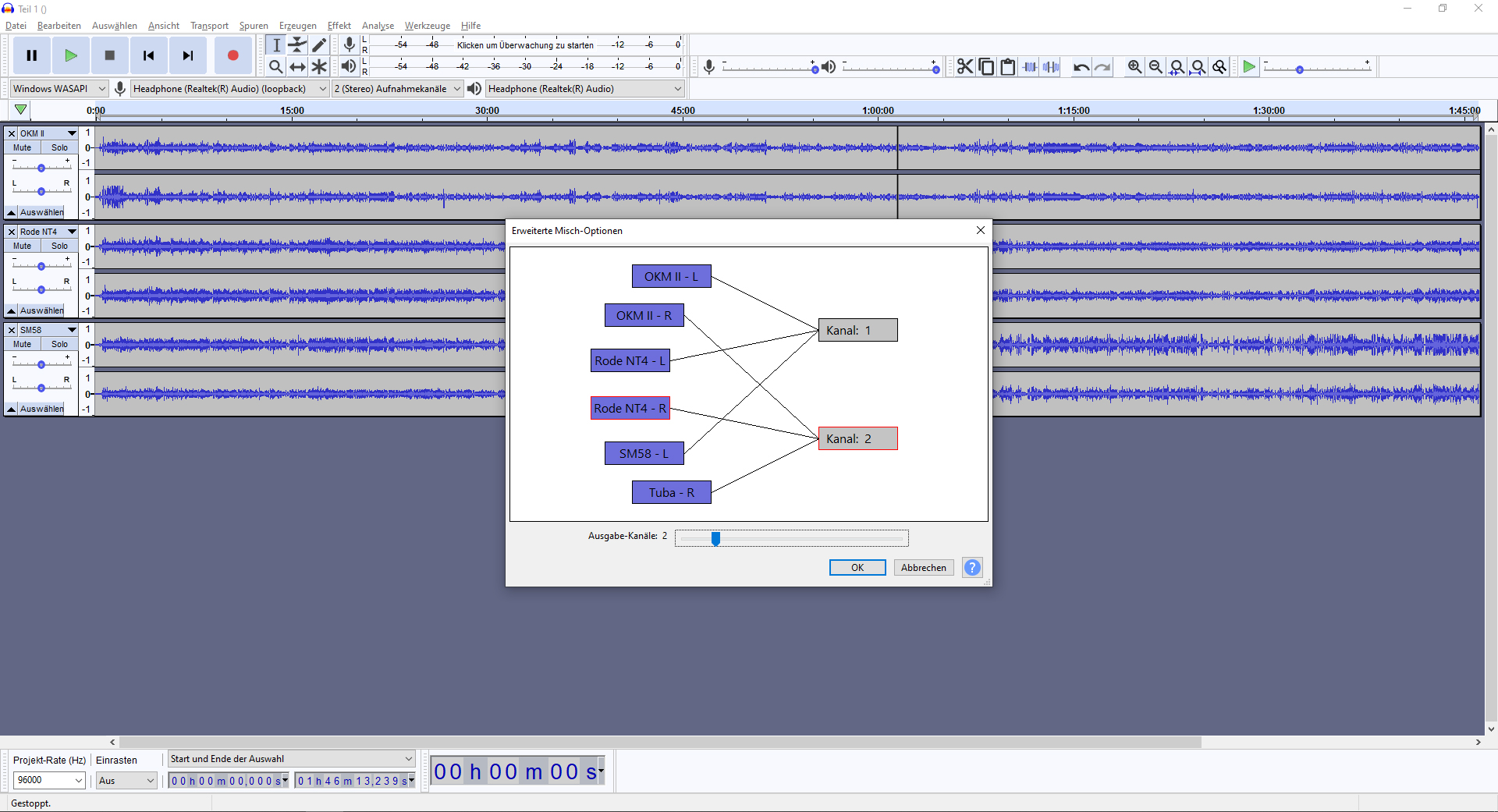Image resolution: width=1498 pixels, height=812 pixels.
Task: Click the Cut scissors icon
Action: point(965,67)
